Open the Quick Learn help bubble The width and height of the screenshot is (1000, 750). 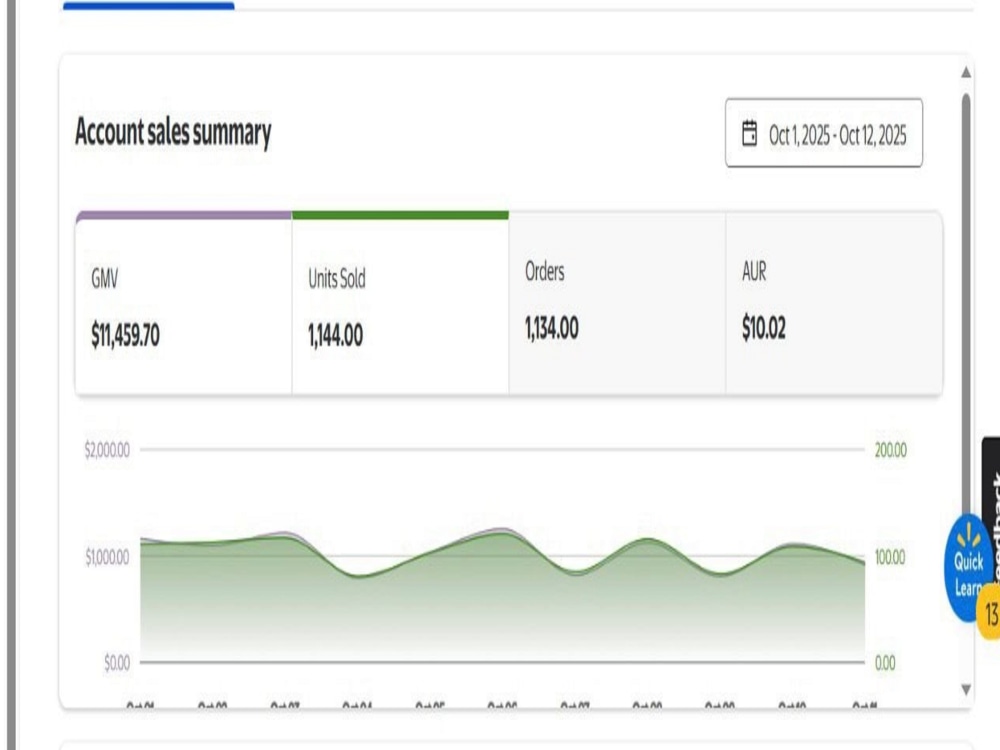[x=967, y=568]
